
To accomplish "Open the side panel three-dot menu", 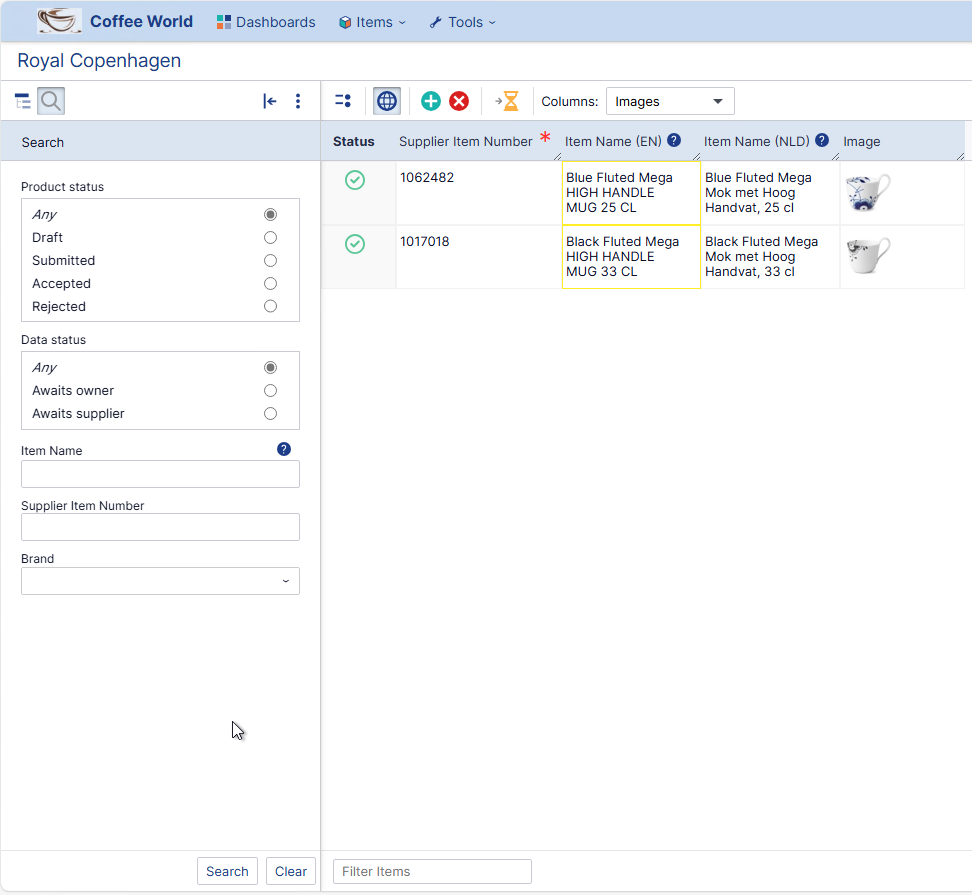I will [298, 101].
